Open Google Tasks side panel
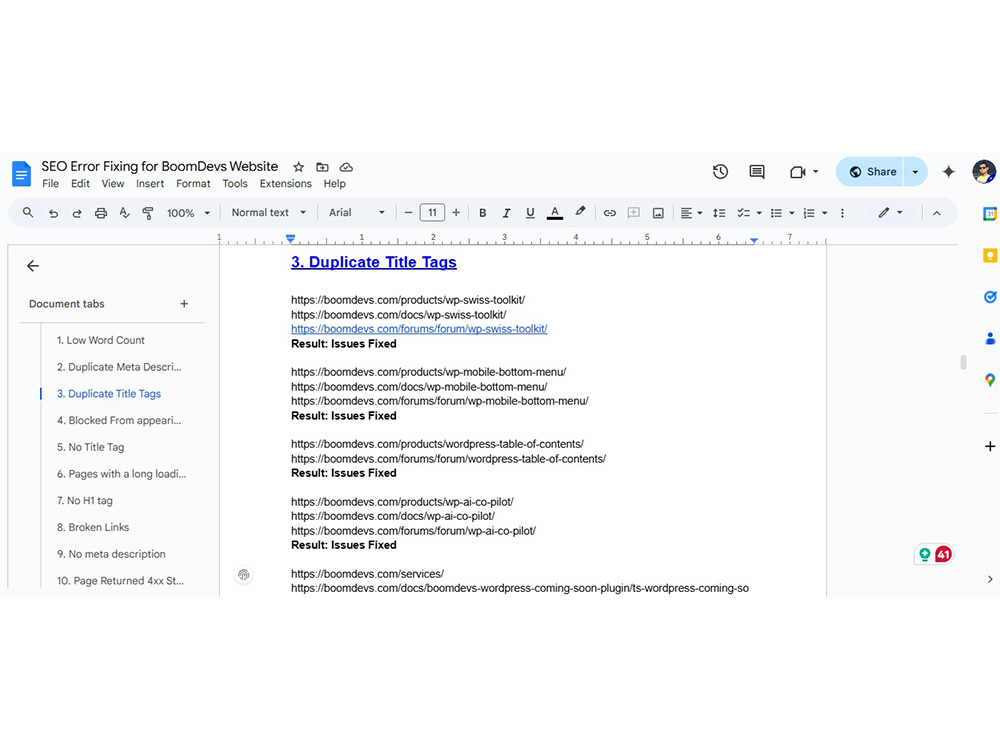Viewport: 1000px width, 750px height. 989,297
